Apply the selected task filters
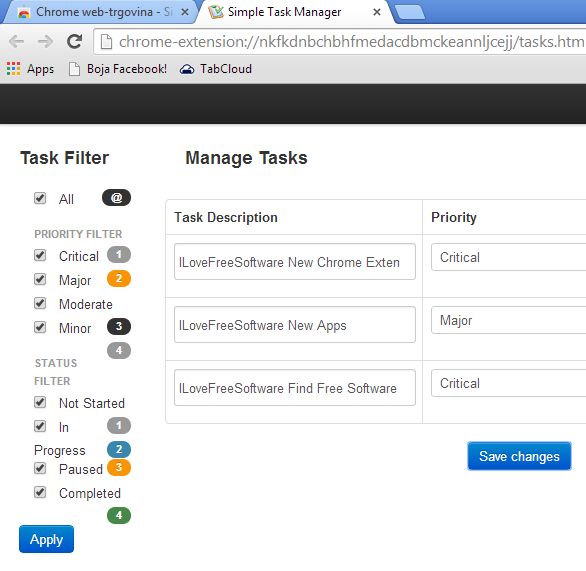Screen dimensions: 586x571 coord(46,539)
